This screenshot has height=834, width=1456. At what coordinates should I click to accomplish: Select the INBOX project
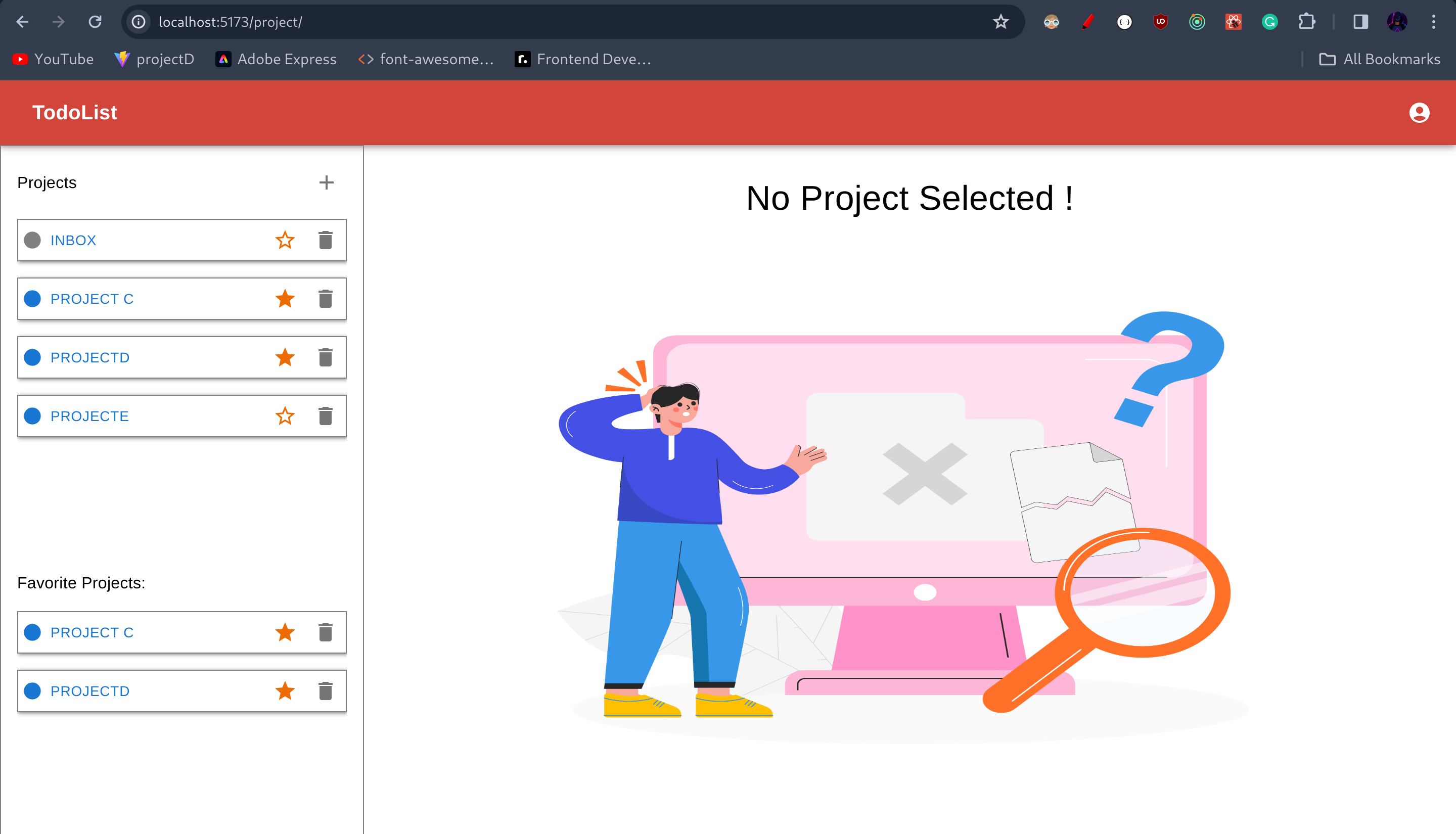(x=73, y=241)
